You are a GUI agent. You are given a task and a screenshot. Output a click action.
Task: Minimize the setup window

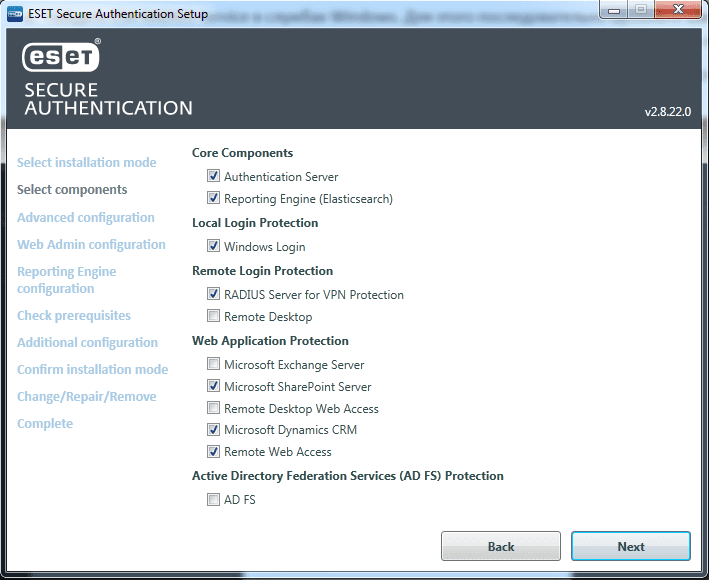[614, 10]
